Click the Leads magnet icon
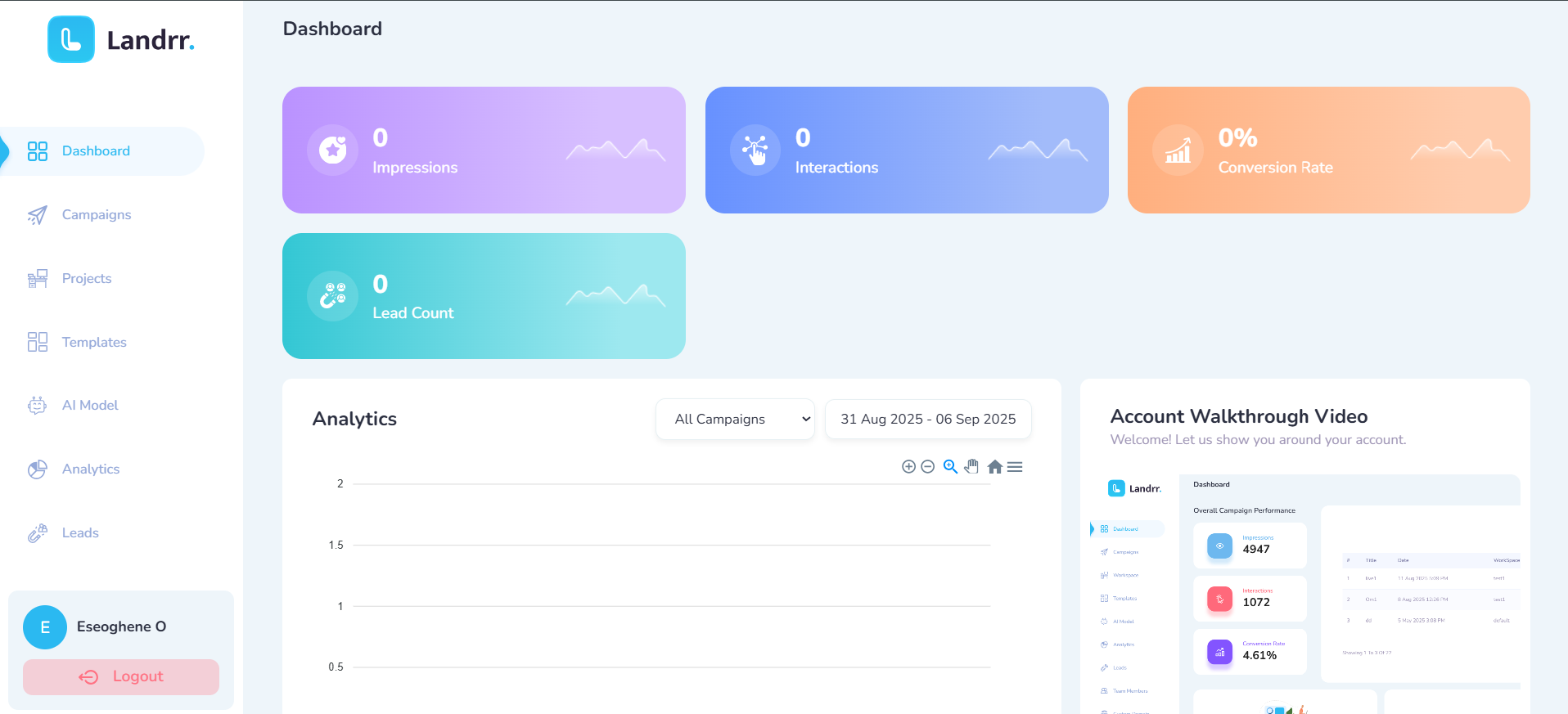This screenshot has height=714, width=1568. 38,533
